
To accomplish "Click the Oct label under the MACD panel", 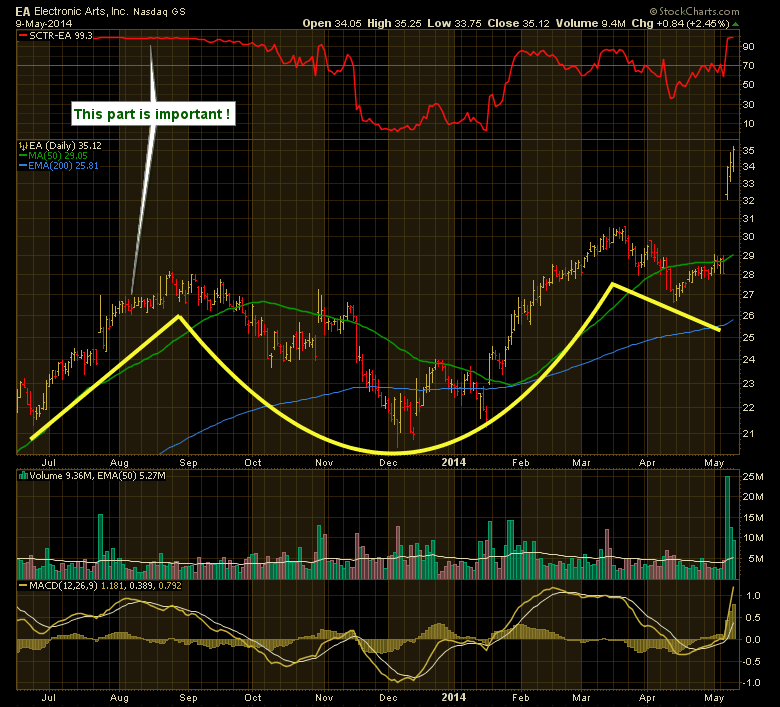I will point(253,698).
